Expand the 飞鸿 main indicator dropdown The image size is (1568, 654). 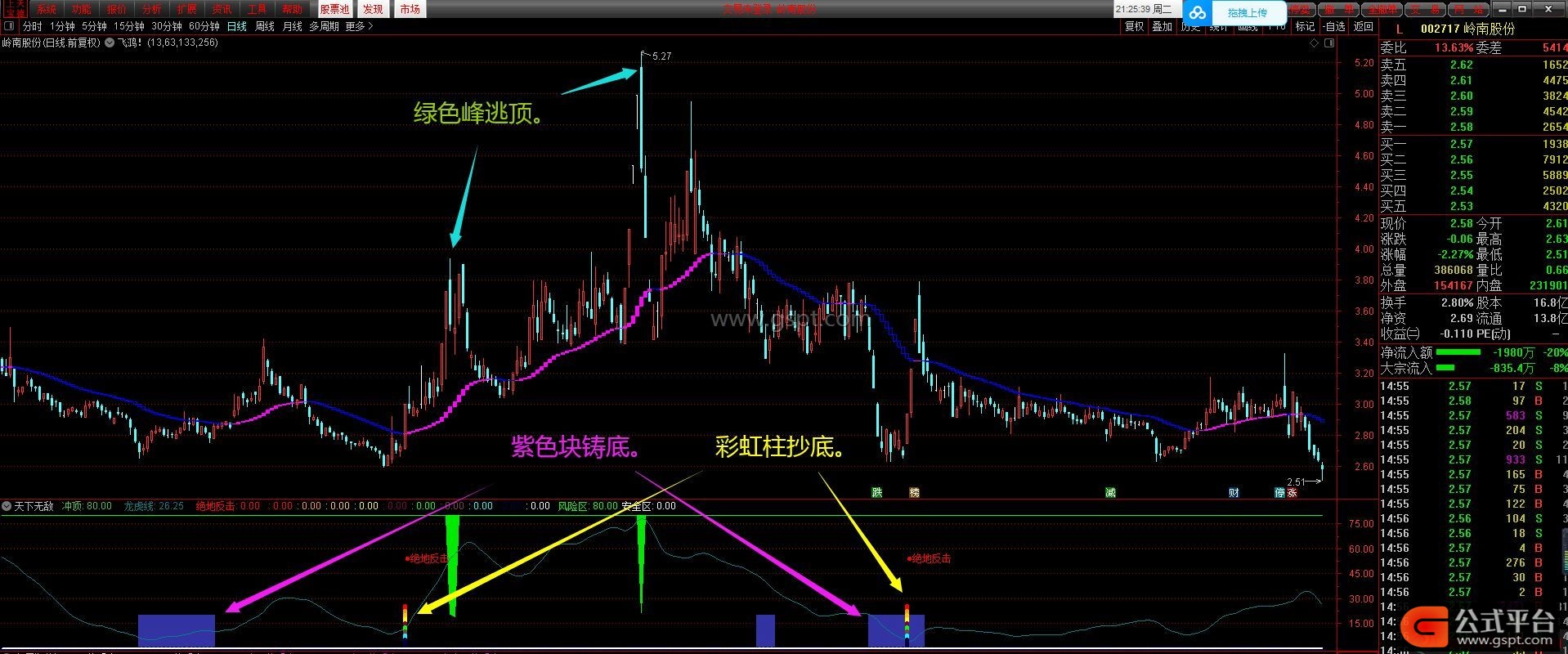[x=110, y=43]
